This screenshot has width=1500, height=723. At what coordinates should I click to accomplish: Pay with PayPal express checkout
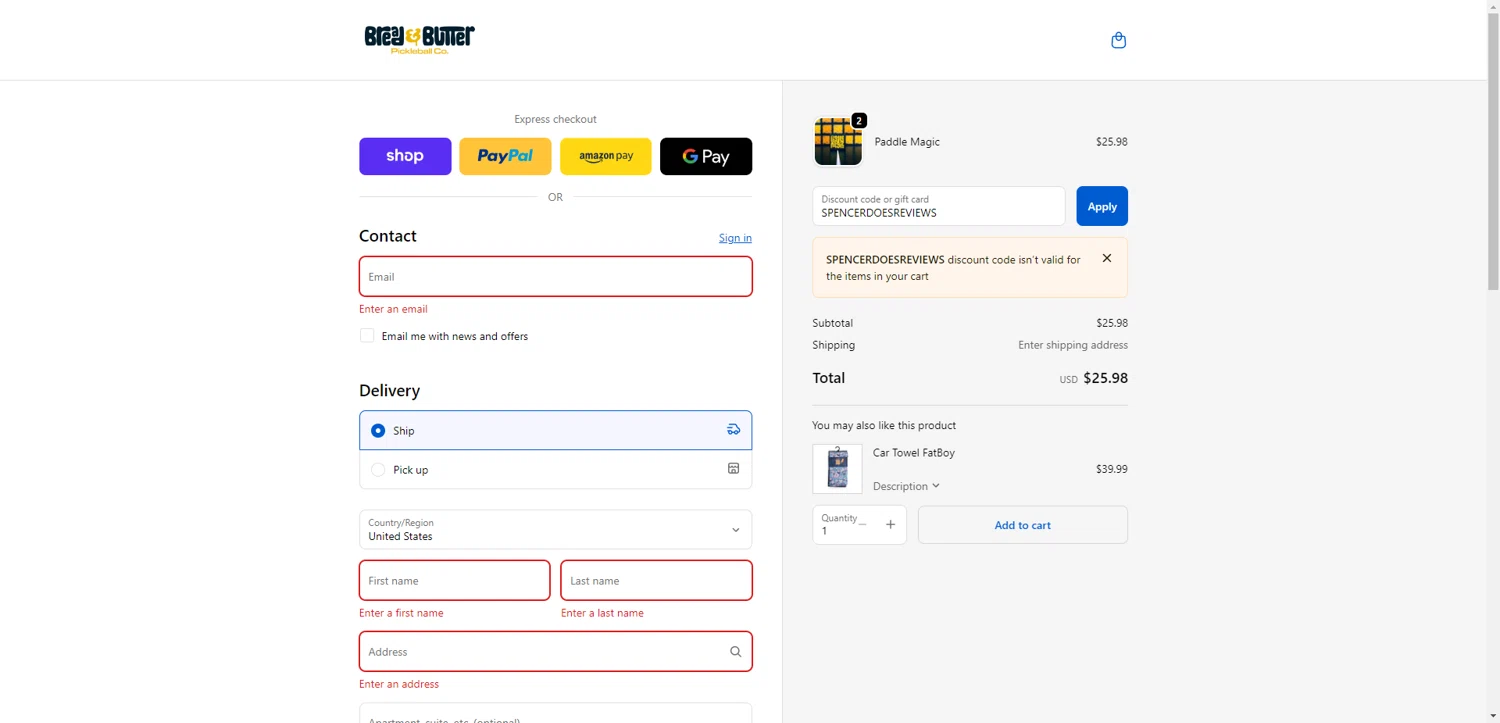(x=505, y=156)
